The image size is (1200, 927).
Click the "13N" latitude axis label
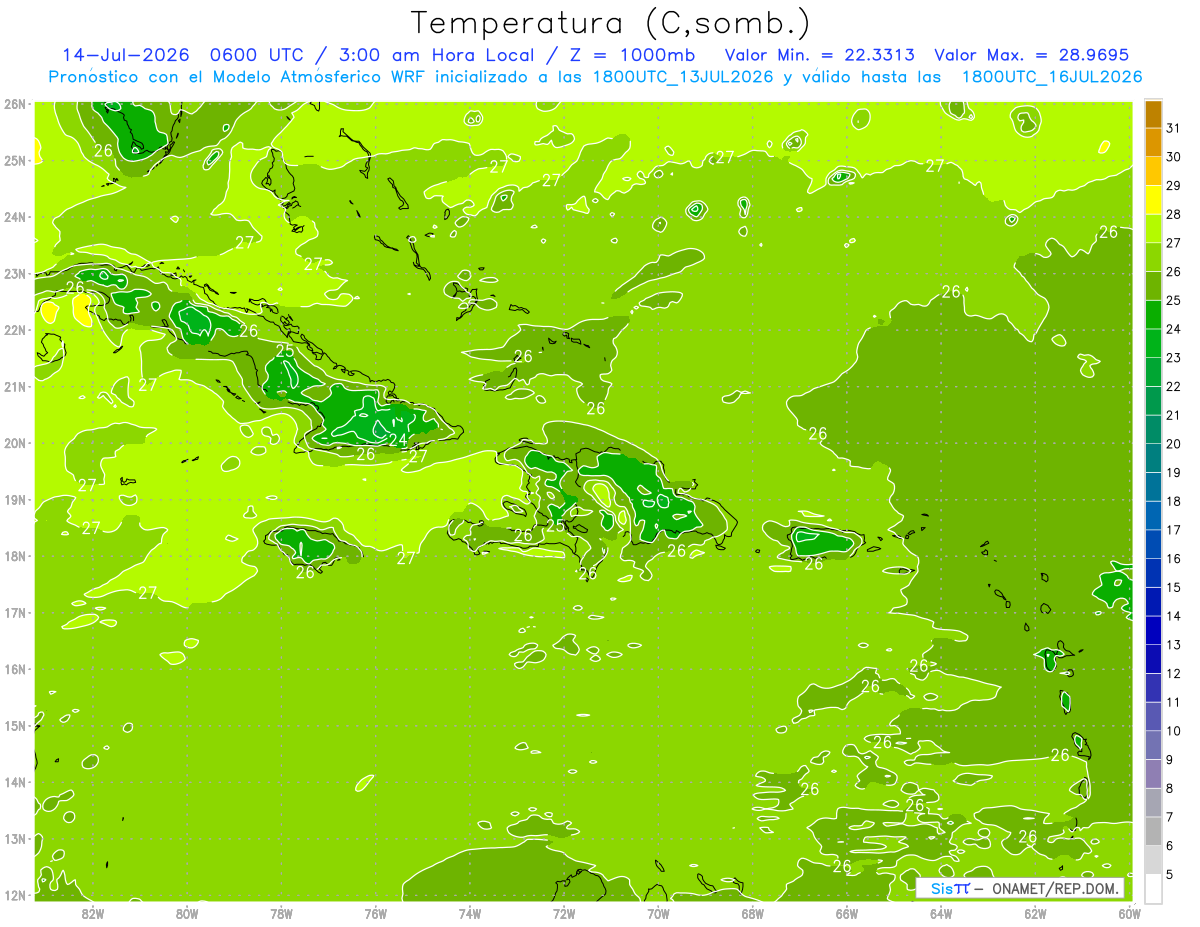(x=15, y=838)
